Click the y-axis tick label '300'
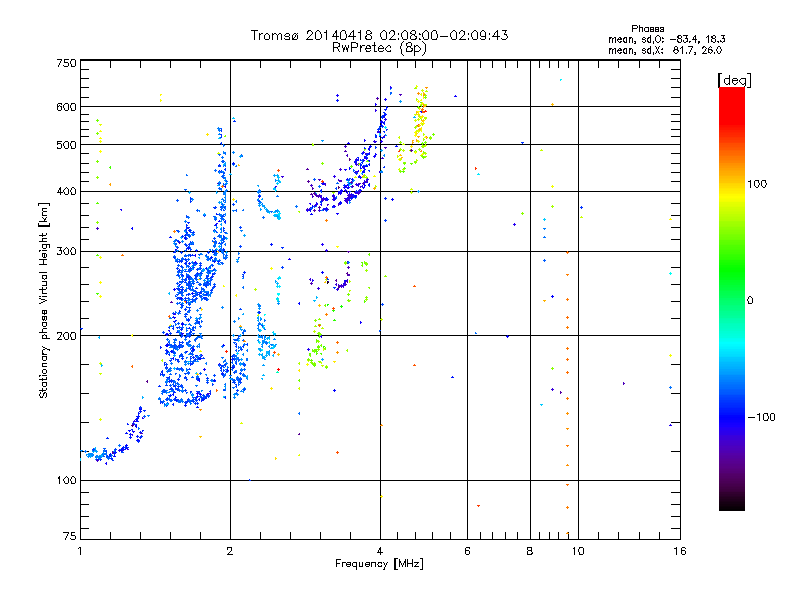 (66, 251)
